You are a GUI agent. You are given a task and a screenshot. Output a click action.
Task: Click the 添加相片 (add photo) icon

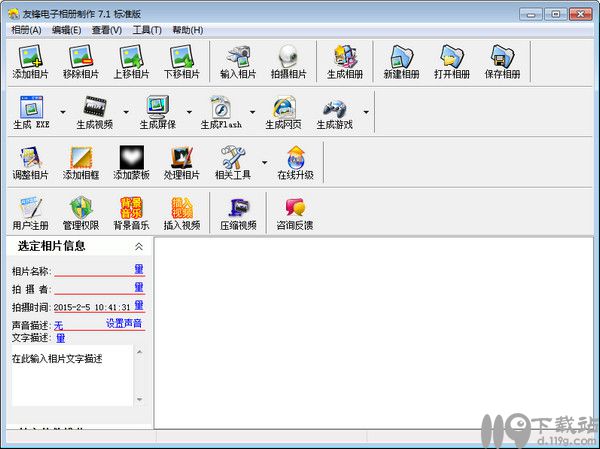[x=30, y=57]
